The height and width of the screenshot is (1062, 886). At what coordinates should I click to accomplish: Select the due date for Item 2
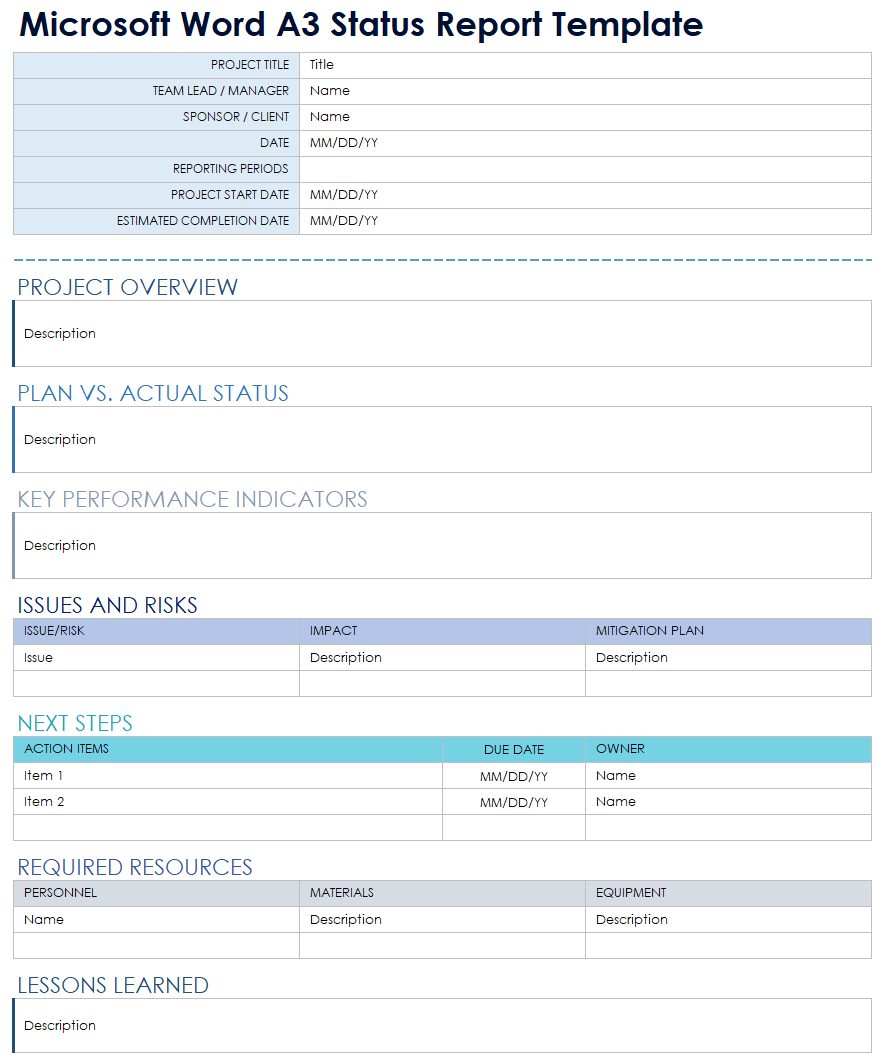[x=513, y=802]
